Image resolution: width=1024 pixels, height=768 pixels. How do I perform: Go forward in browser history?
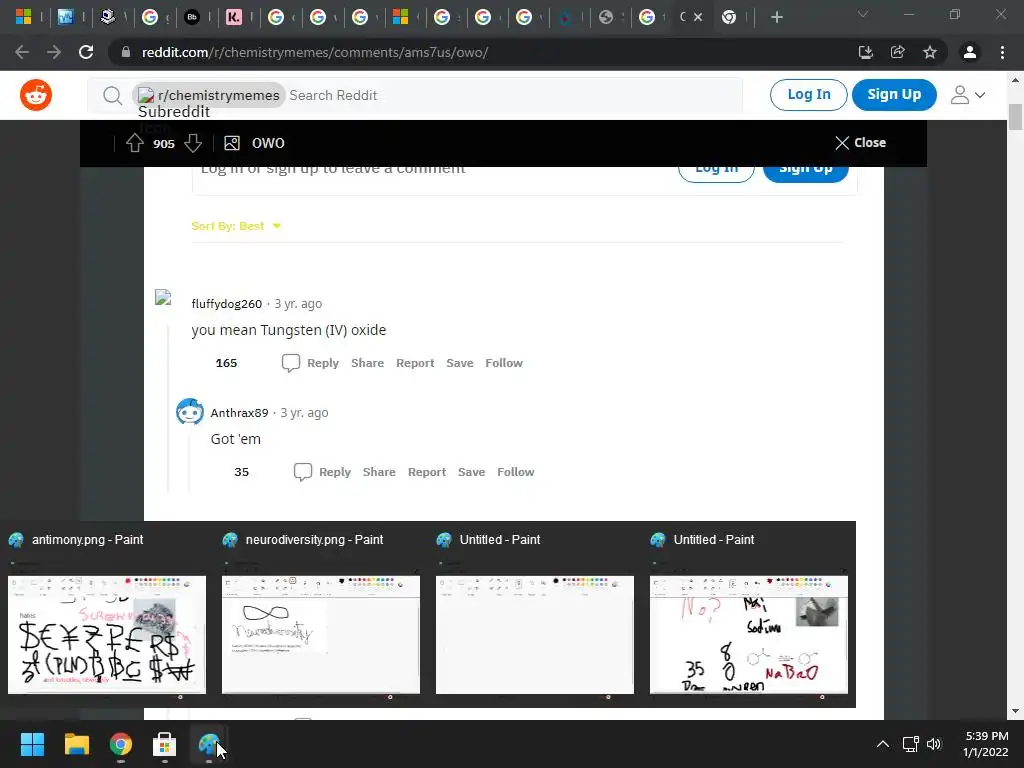[54, 52]
